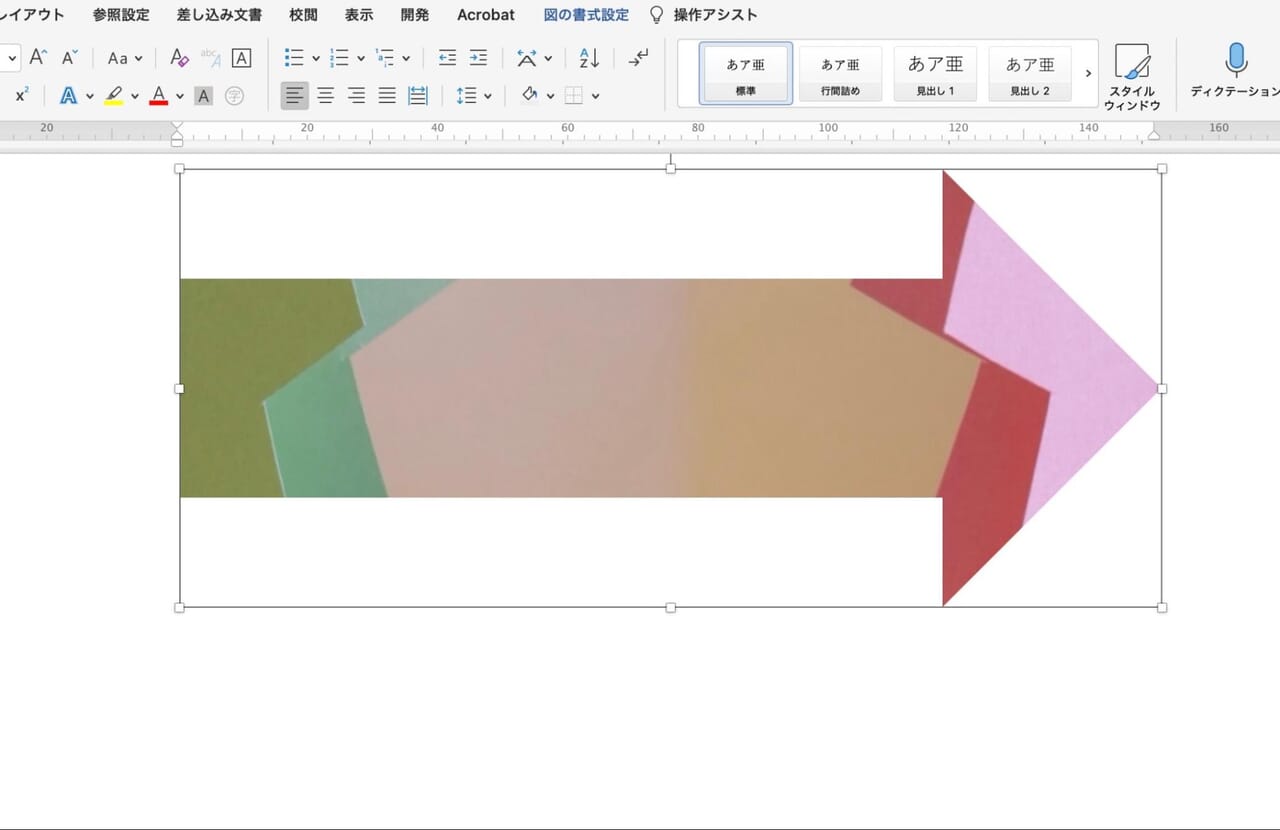Clear all formatting with eraser icon

[179, 58]
